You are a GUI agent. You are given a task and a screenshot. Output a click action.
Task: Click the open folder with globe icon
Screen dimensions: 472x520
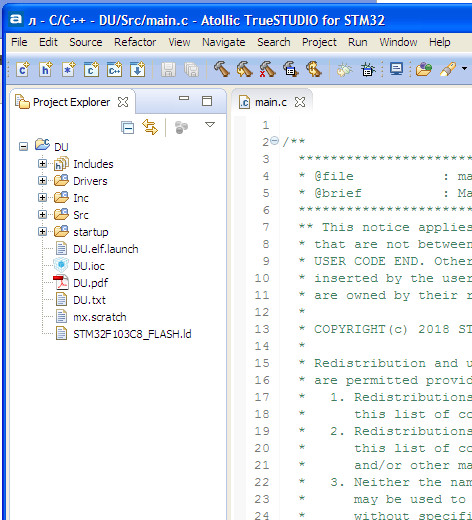coord(424,69)
